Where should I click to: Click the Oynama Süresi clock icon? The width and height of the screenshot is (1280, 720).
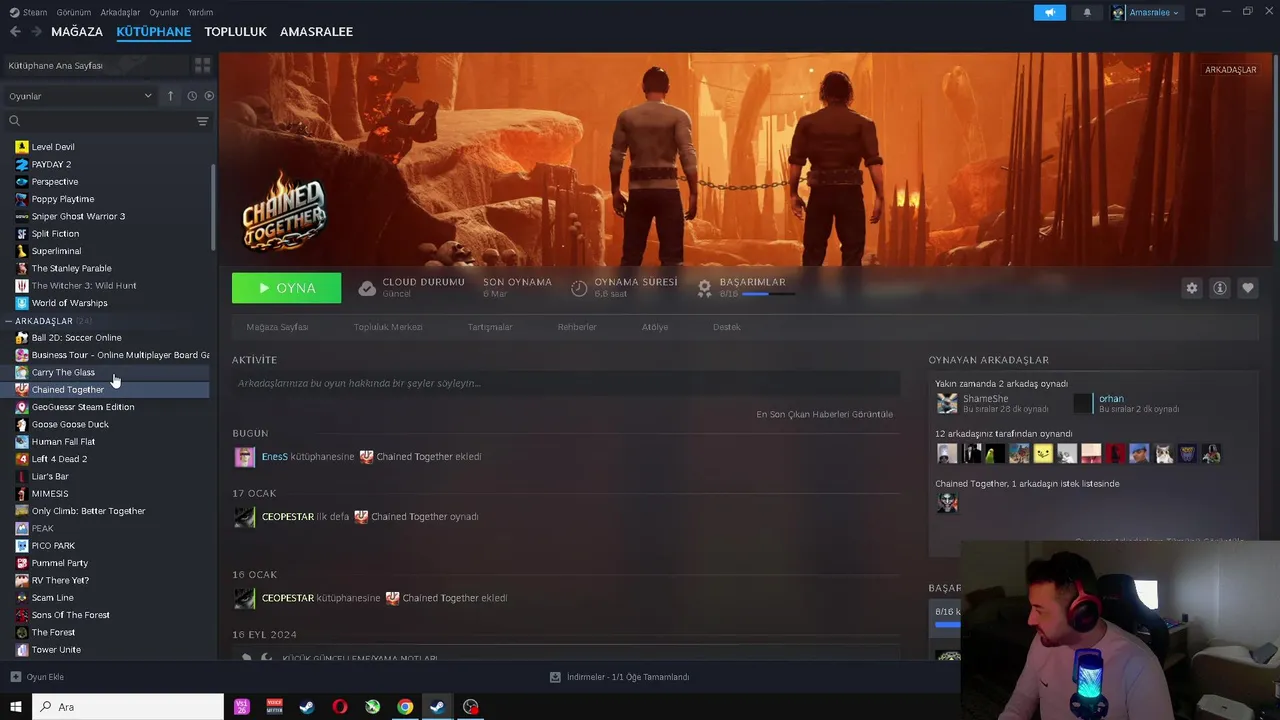(x=579, y=288)
